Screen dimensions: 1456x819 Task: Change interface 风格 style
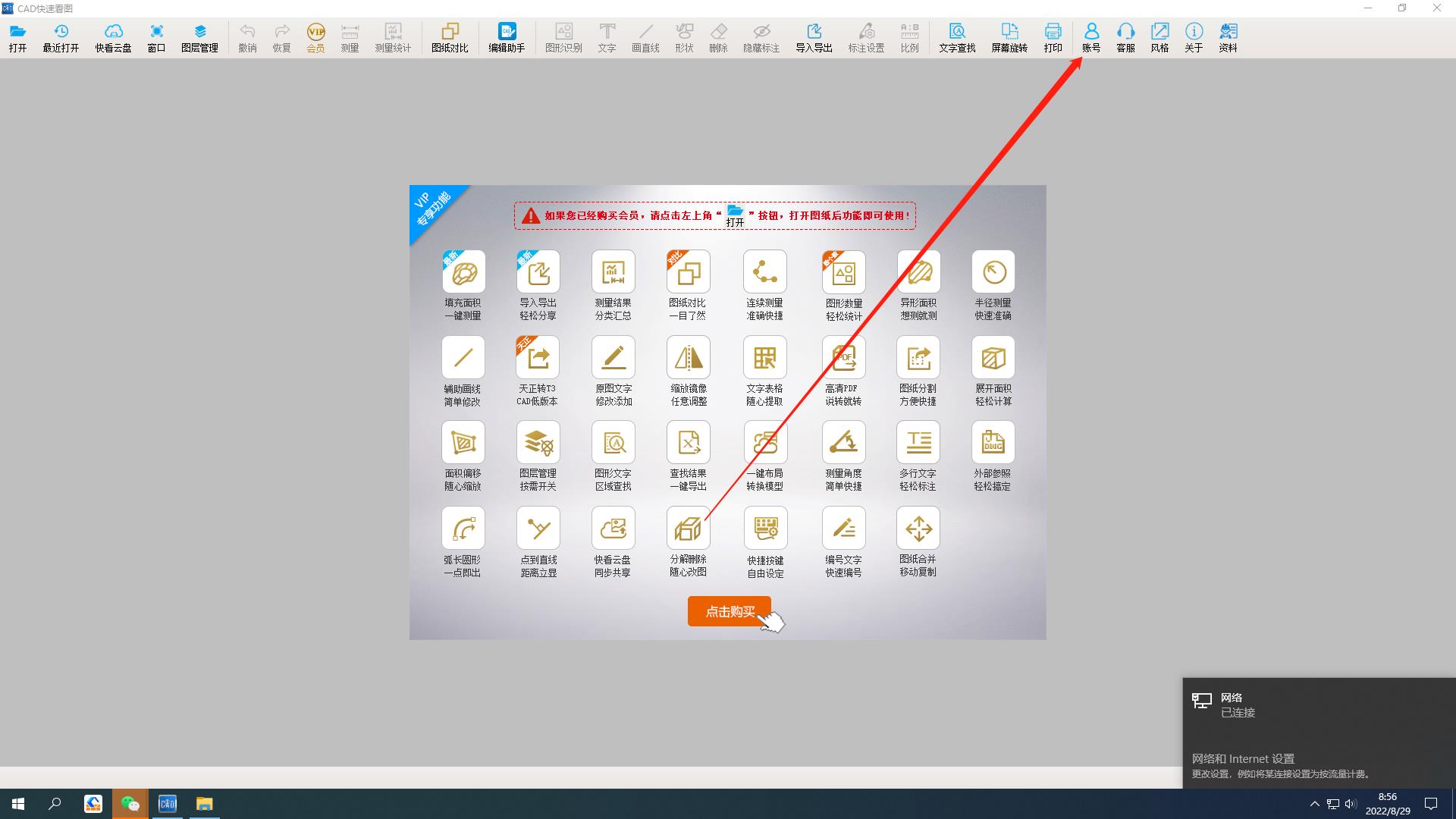click(1159, 31)
